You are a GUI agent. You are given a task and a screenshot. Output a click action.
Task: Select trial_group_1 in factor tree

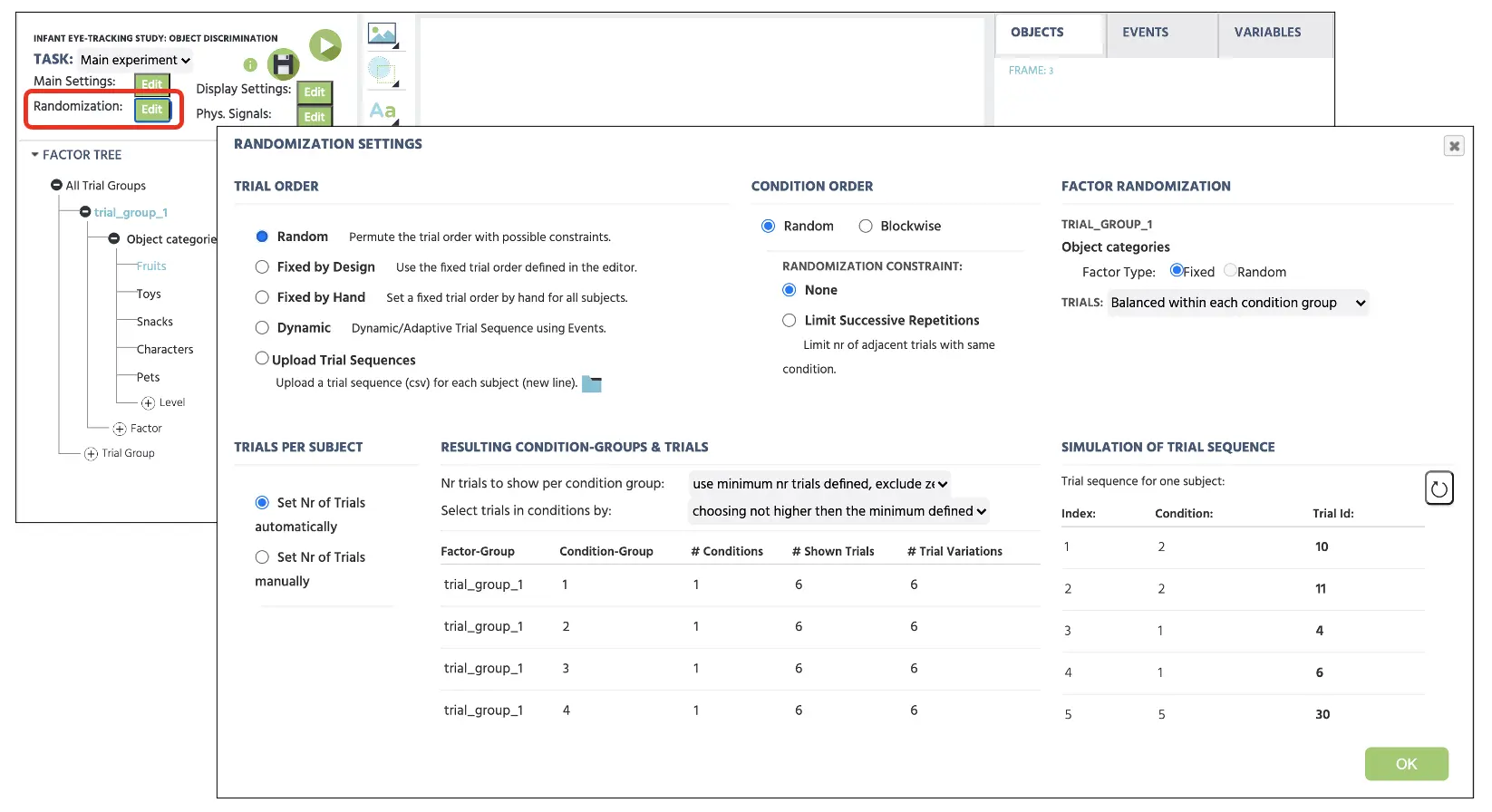point(131,212)
